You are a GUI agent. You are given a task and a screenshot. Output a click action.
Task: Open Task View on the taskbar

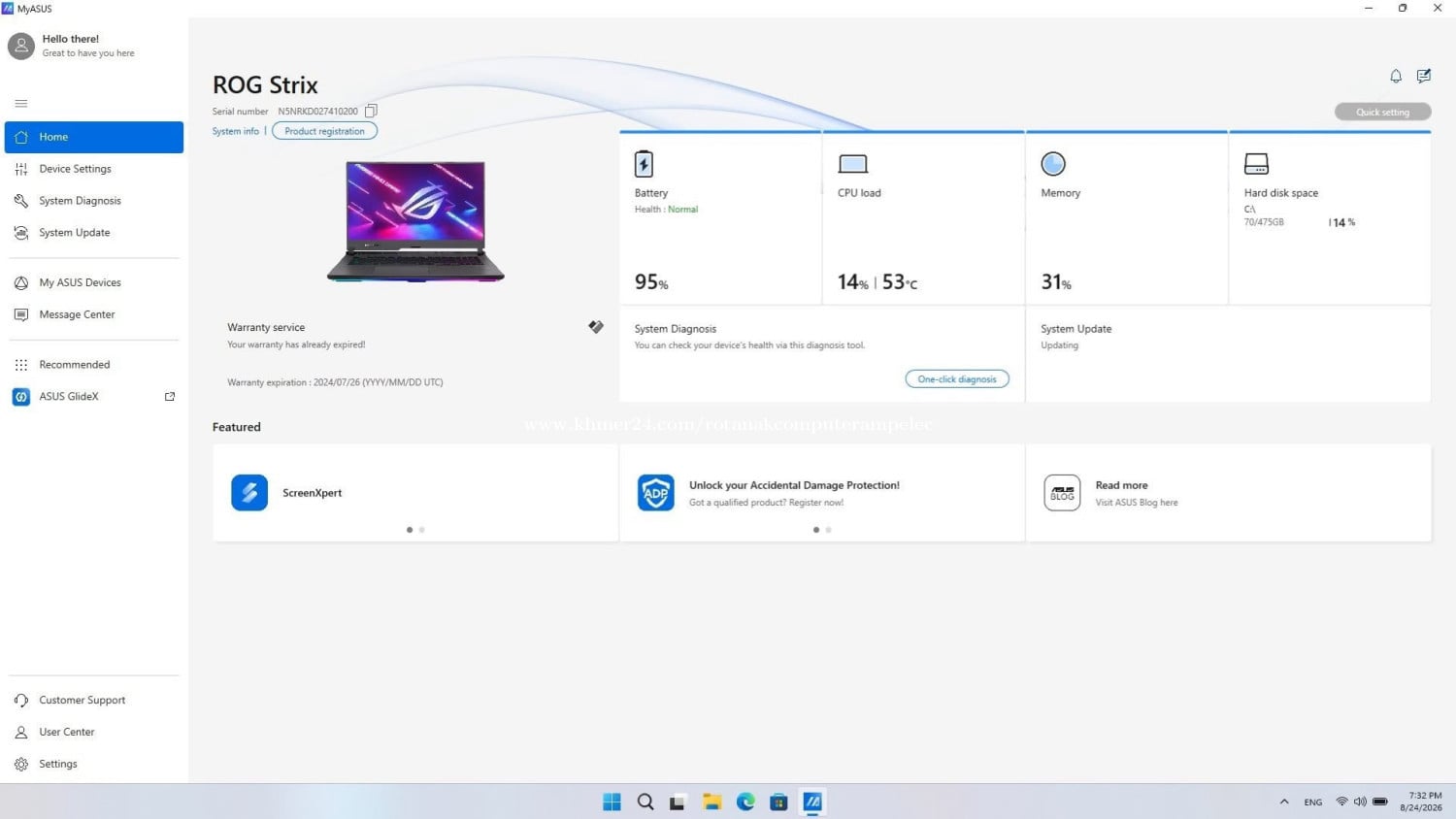point(678,802)
